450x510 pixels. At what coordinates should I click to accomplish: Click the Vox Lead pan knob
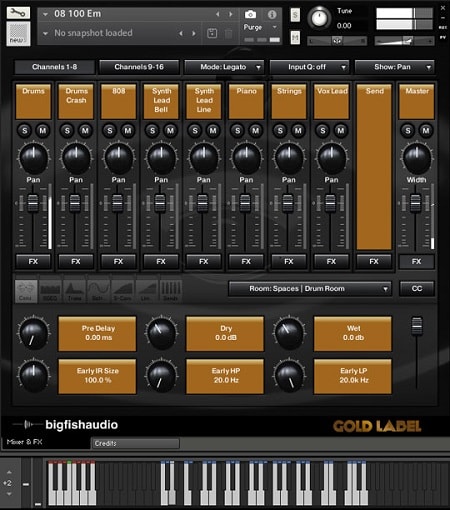pos(331,158)
